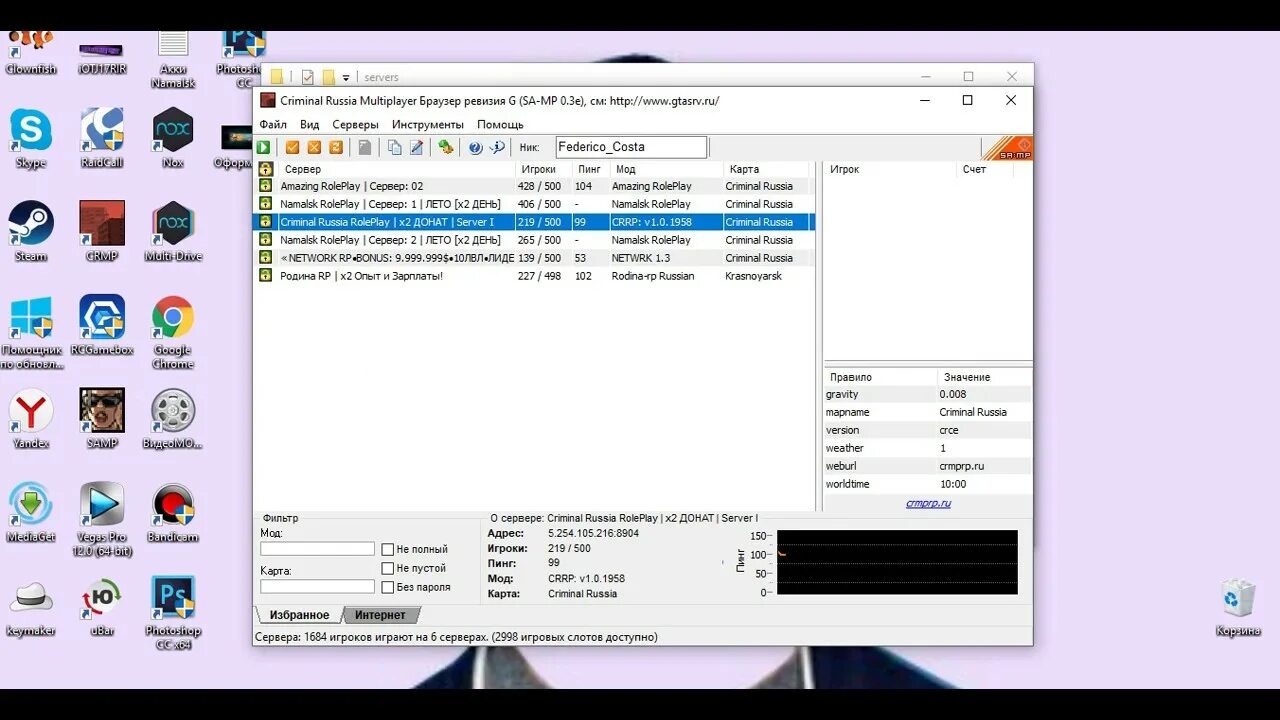Open the RaidCall desktop shortcut
The height and width of the screenshot is (720, 1280).
click(102, 138)
